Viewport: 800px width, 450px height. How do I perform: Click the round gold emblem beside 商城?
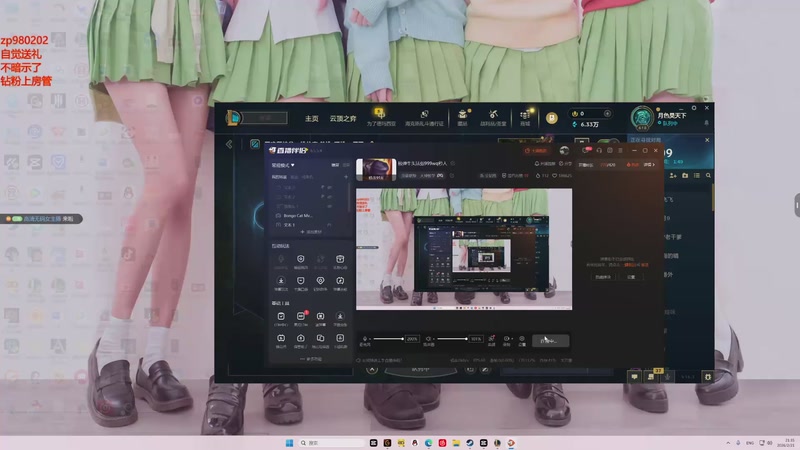click(551, 118)
